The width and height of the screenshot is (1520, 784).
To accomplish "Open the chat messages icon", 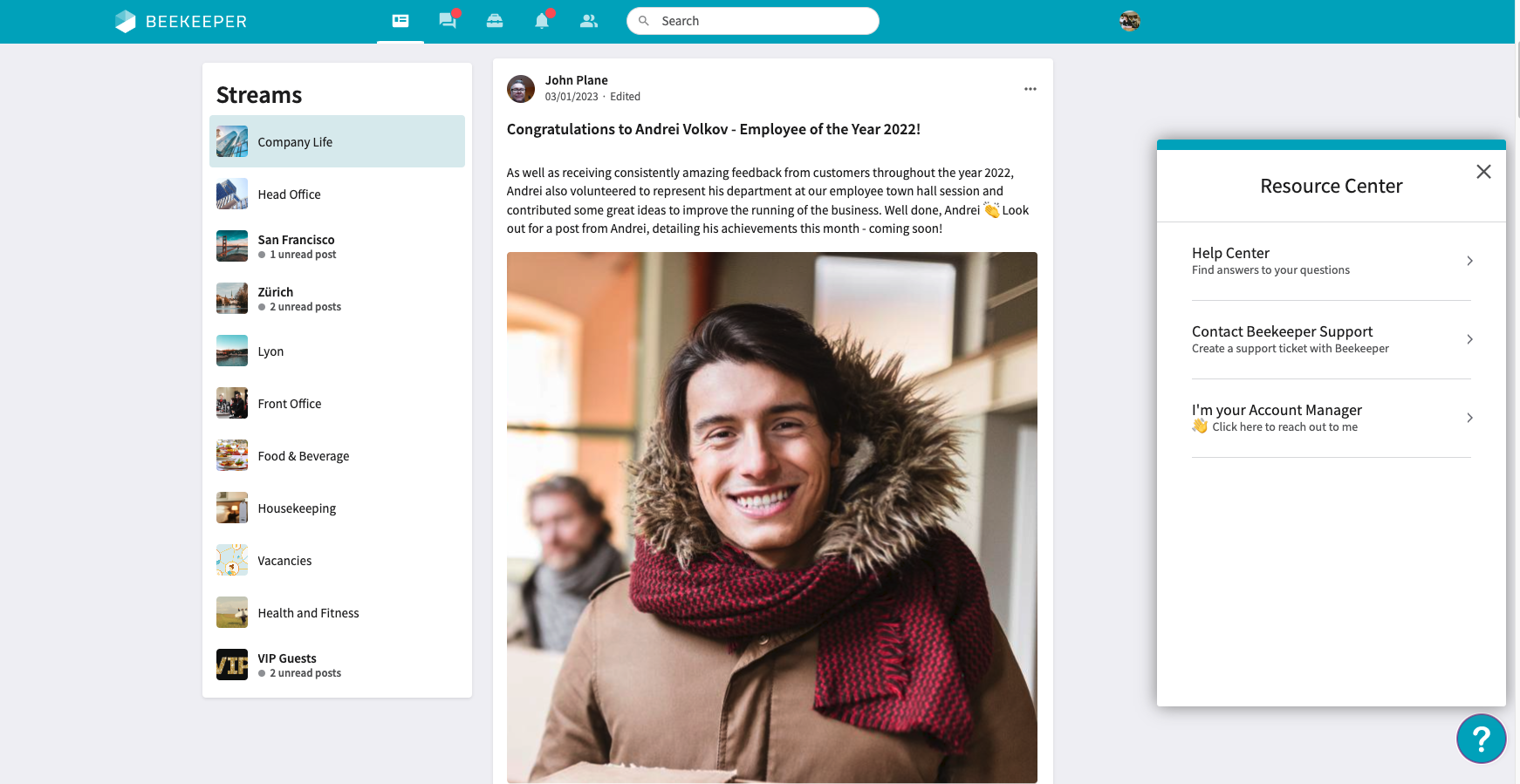I will click(448, 21).
